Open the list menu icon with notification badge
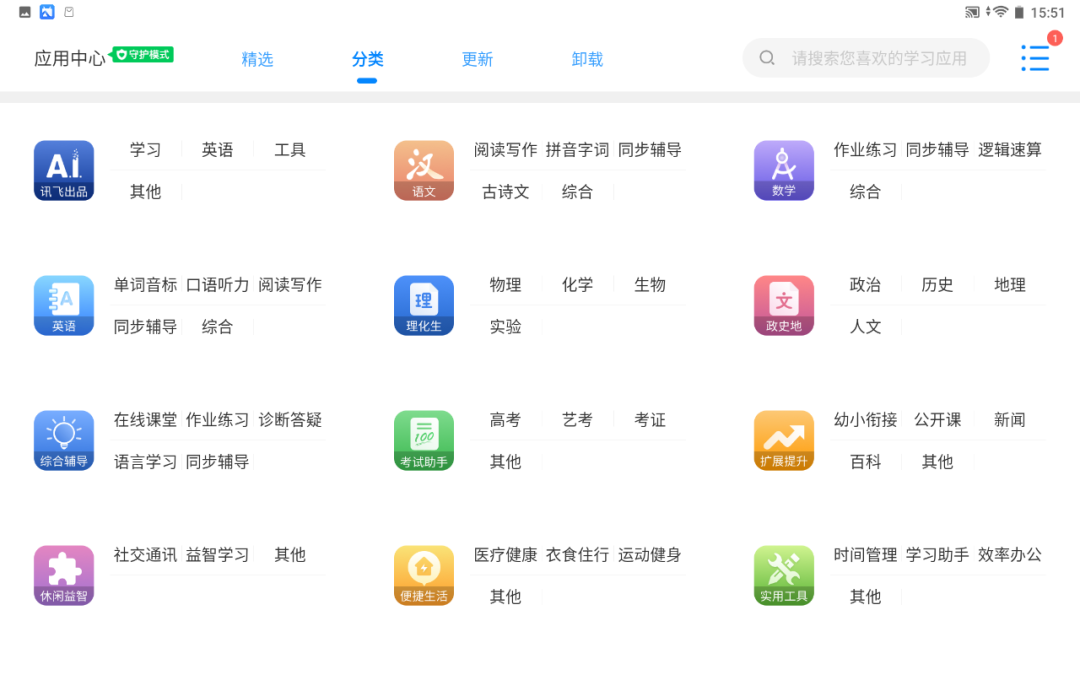This screenshot has height=675, width=1080. (1035, 58)
